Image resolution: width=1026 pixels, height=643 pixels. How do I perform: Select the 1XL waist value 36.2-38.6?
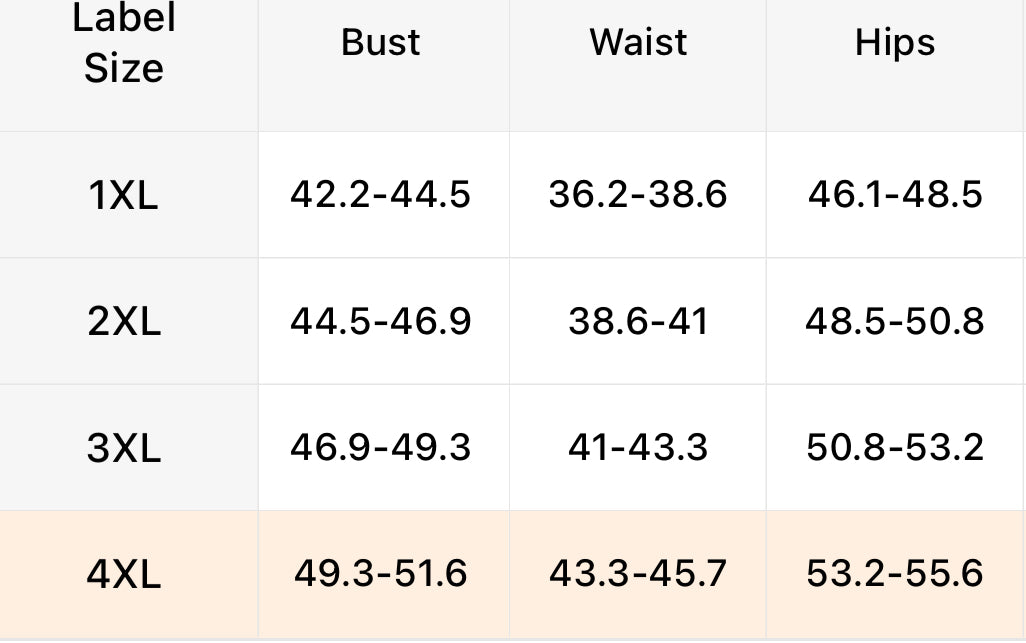coord(638,195)
